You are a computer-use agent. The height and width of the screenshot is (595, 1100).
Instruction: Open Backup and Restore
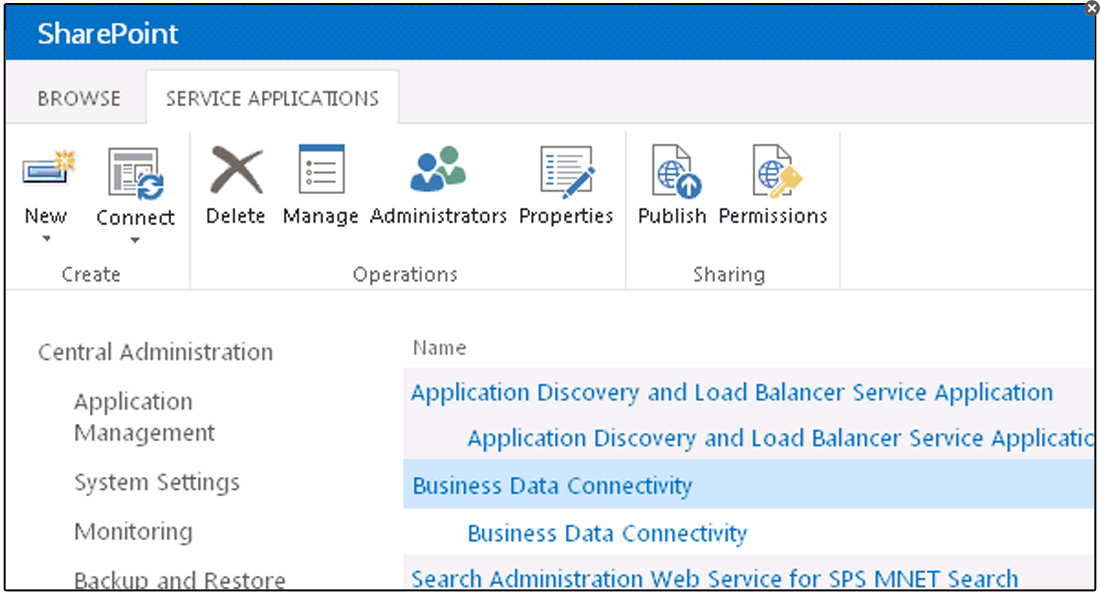click(180, 580)
